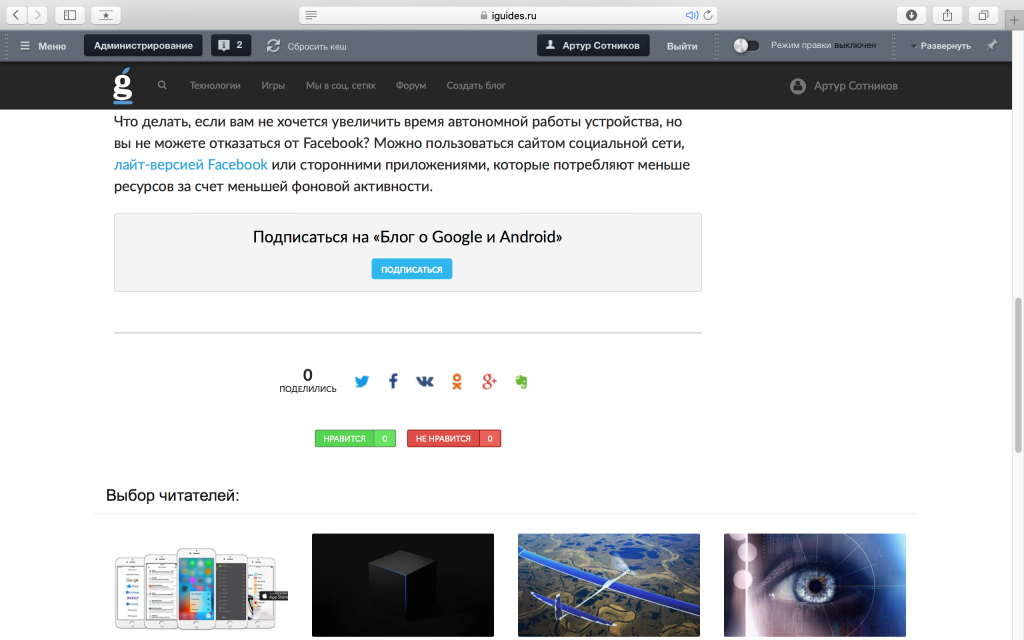The image size is (1024, 640).
Task: Open the iPhones thumbnail article
Action: pos(196,585)
